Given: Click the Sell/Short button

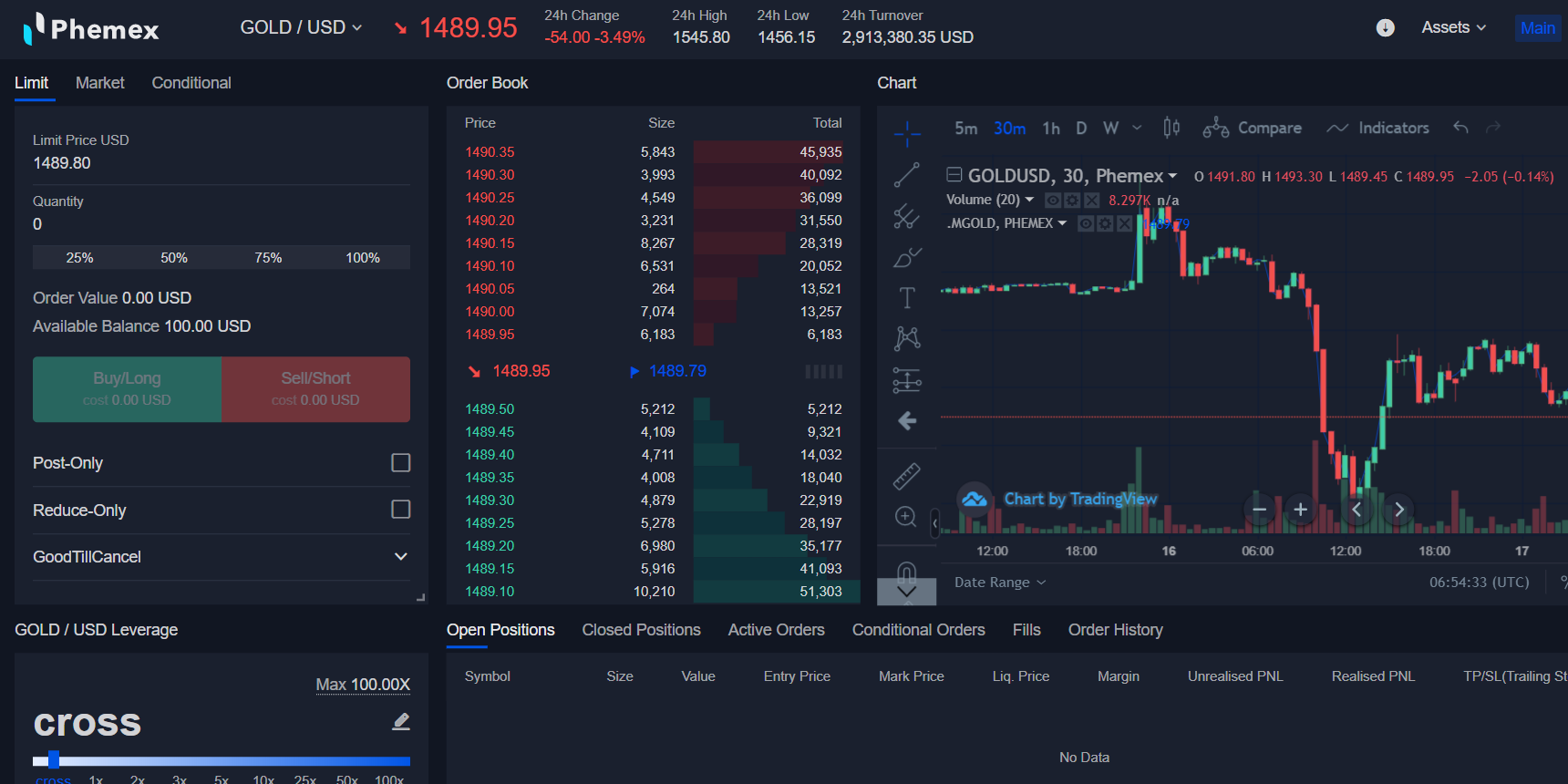Looking at the screenshot, I should coord(315,389).
